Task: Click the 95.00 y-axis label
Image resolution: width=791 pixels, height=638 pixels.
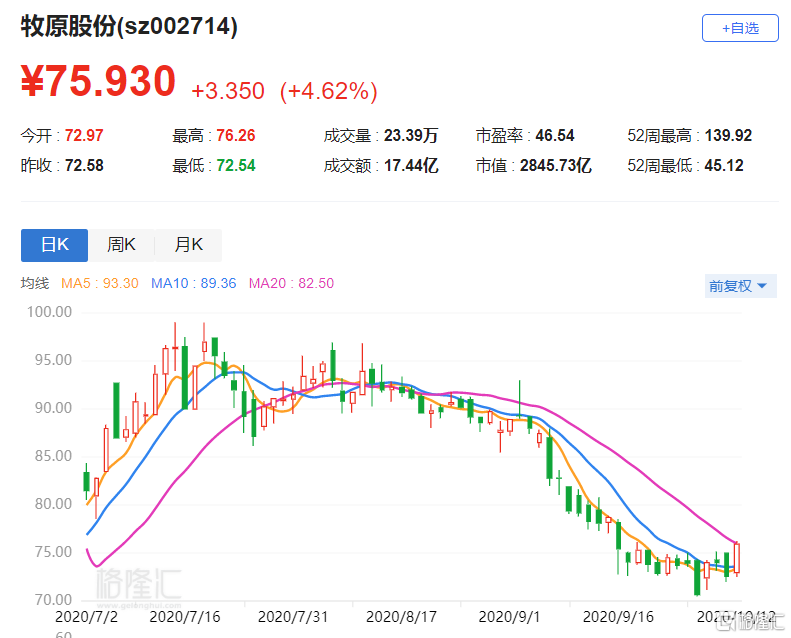Action: click(53, 360)
